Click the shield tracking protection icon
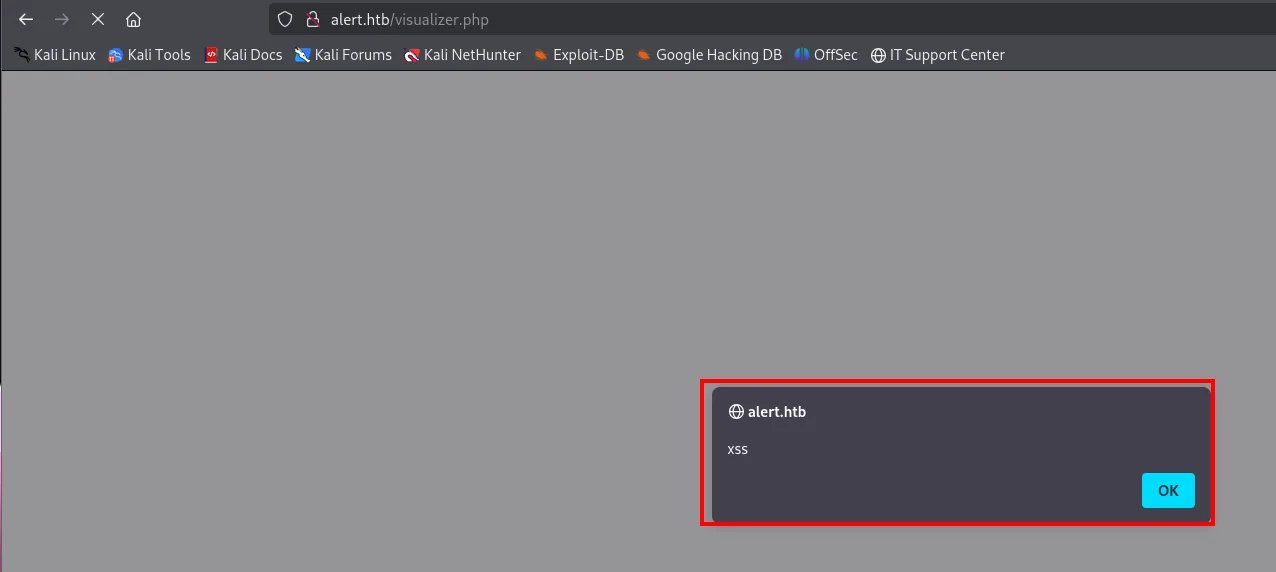The height and width of the screenshot is (572, 1276). click(x=286, y=19)
